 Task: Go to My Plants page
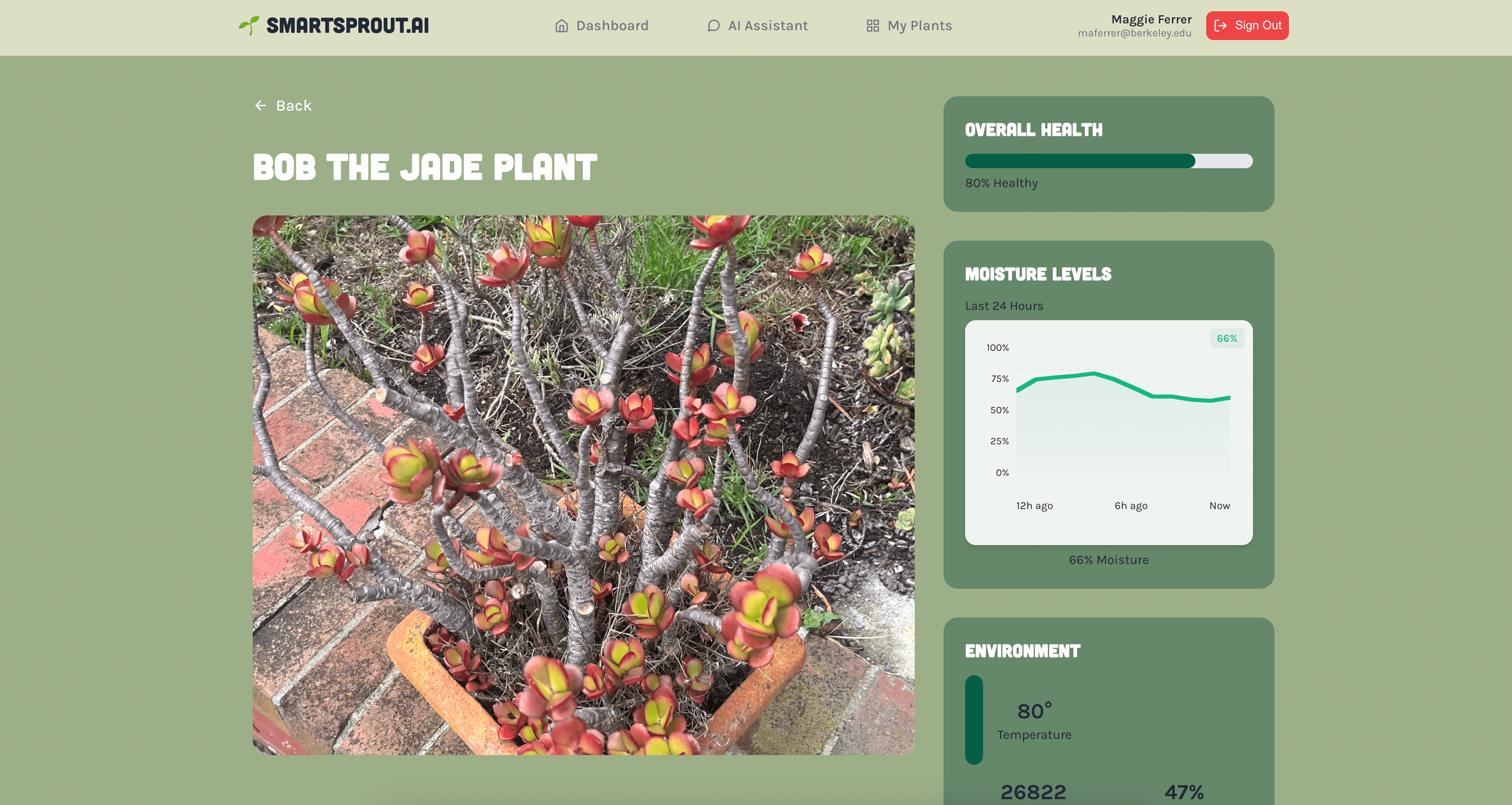click(919, 26)
